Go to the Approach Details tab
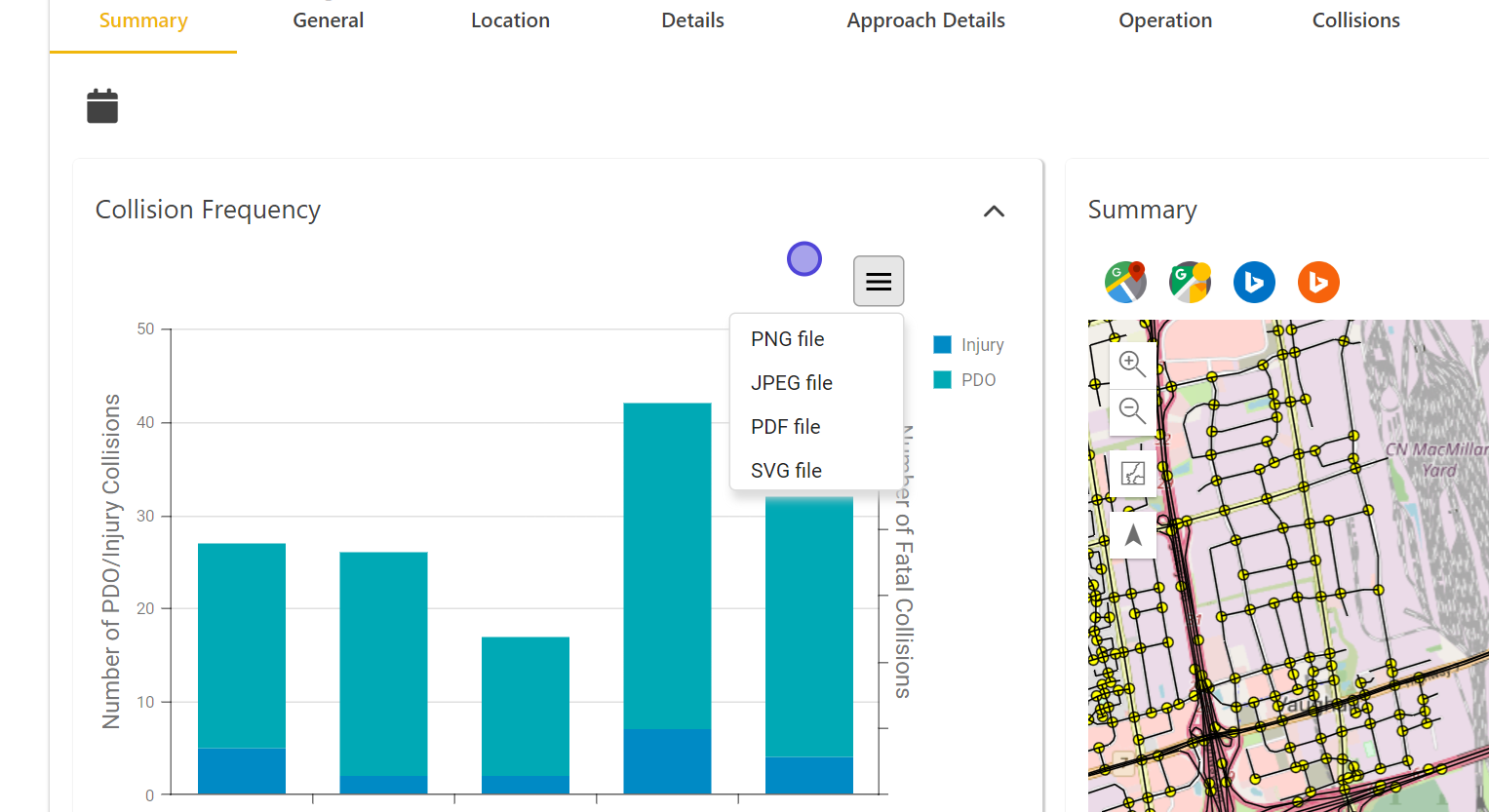This screenshot has width=1489, height=812. pyautogui.click(x=925, y=20)
